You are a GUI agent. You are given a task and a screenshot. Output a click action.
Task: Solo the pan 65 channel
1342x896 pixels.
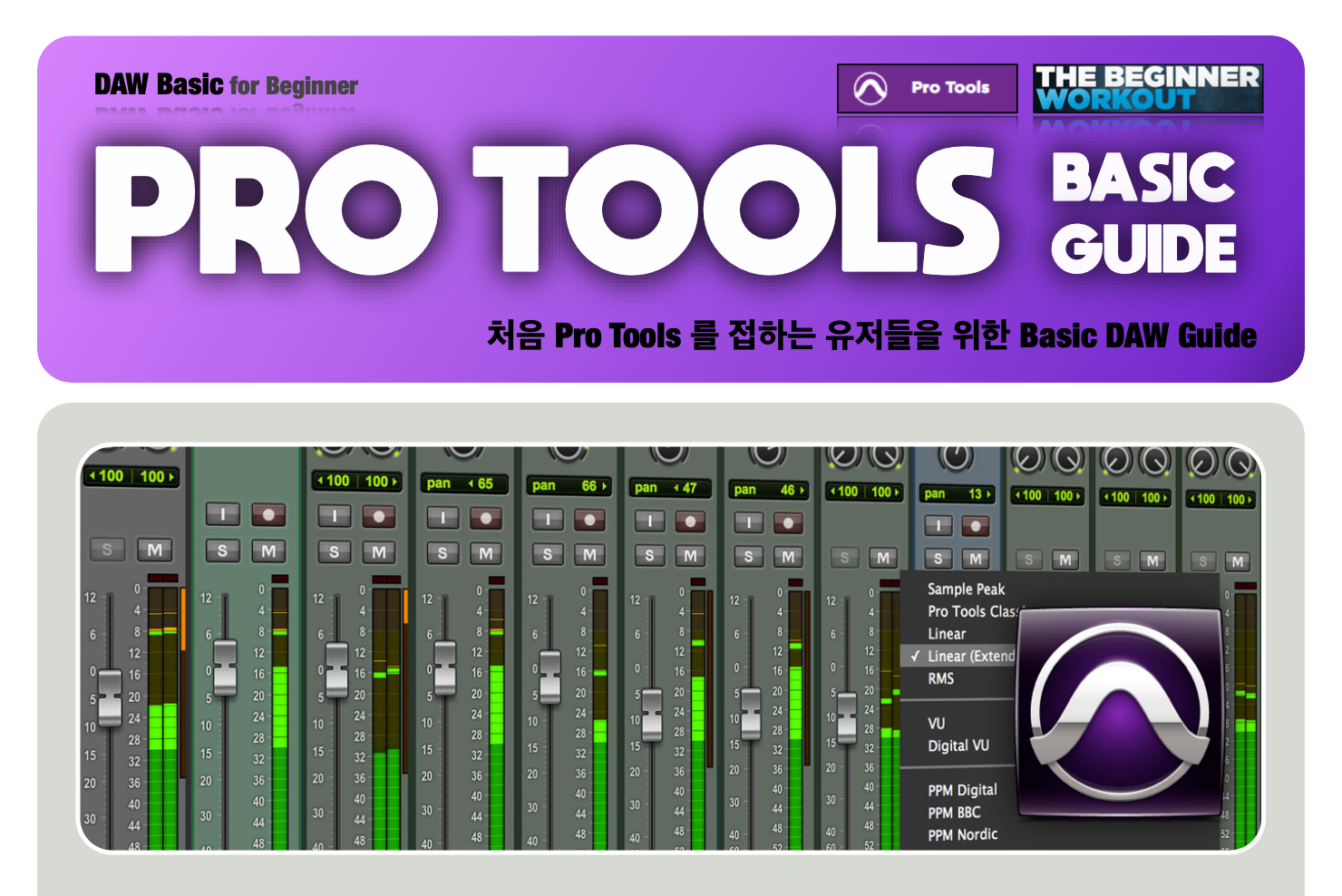(442, 553)
